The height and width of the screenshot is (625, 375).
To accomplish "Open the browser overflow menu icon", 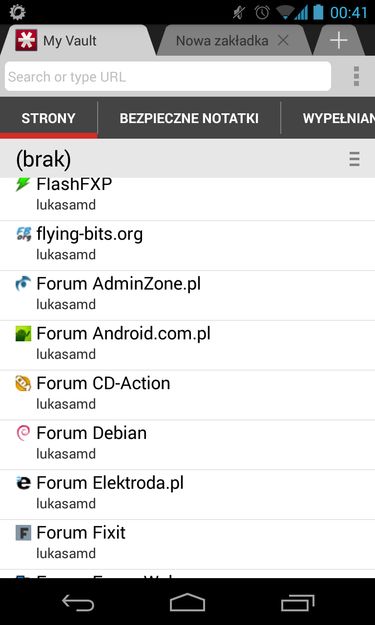I will [x=356, y=76].
